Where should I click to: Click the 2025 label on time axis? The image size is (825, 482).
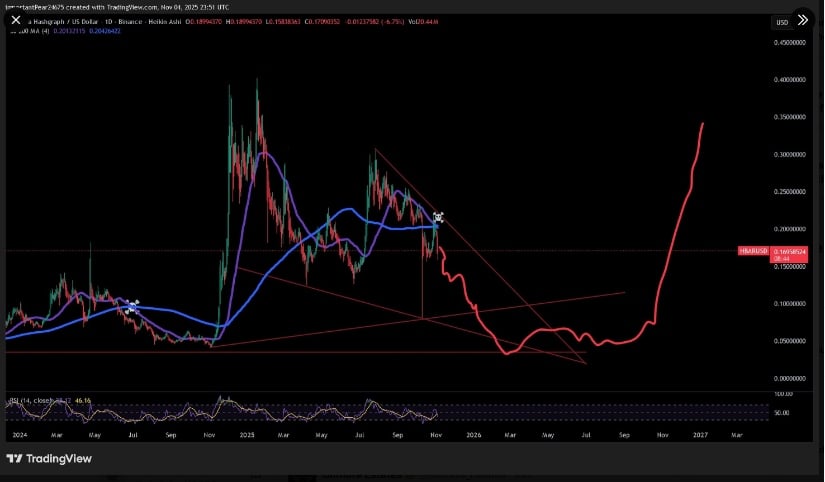click(x=244, y=436)
